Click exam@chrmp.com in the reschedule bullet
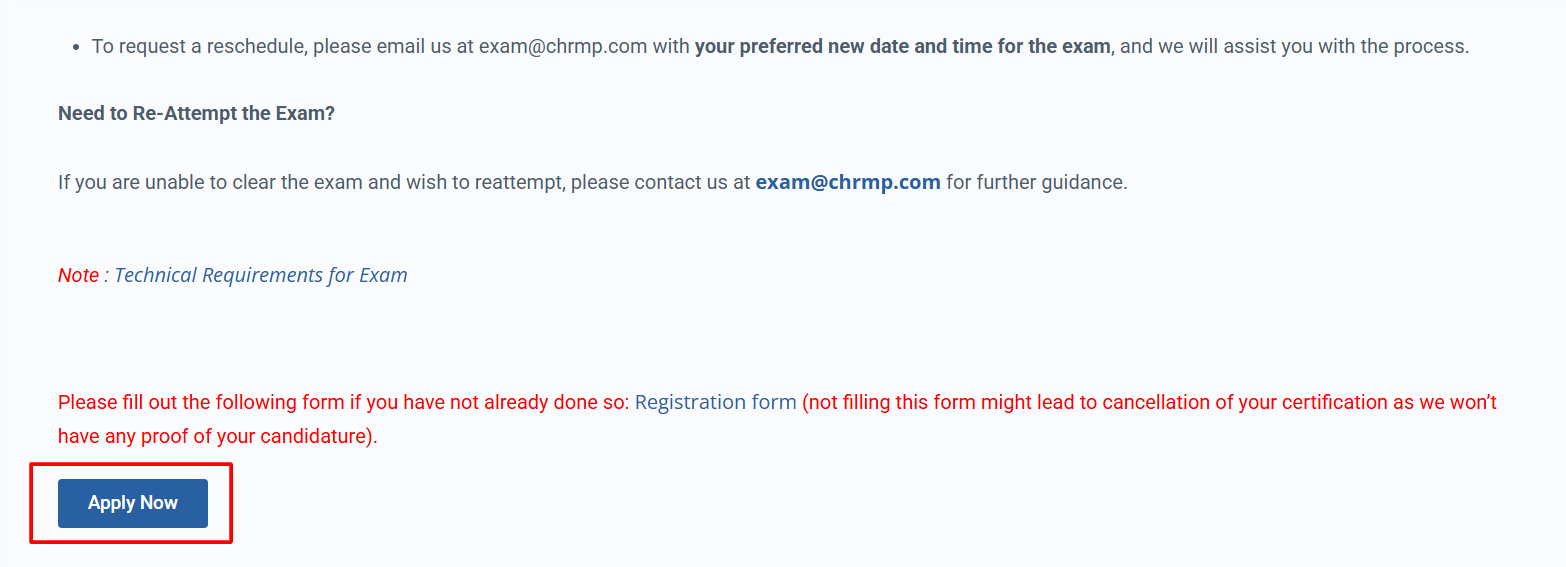 [563, 46]
